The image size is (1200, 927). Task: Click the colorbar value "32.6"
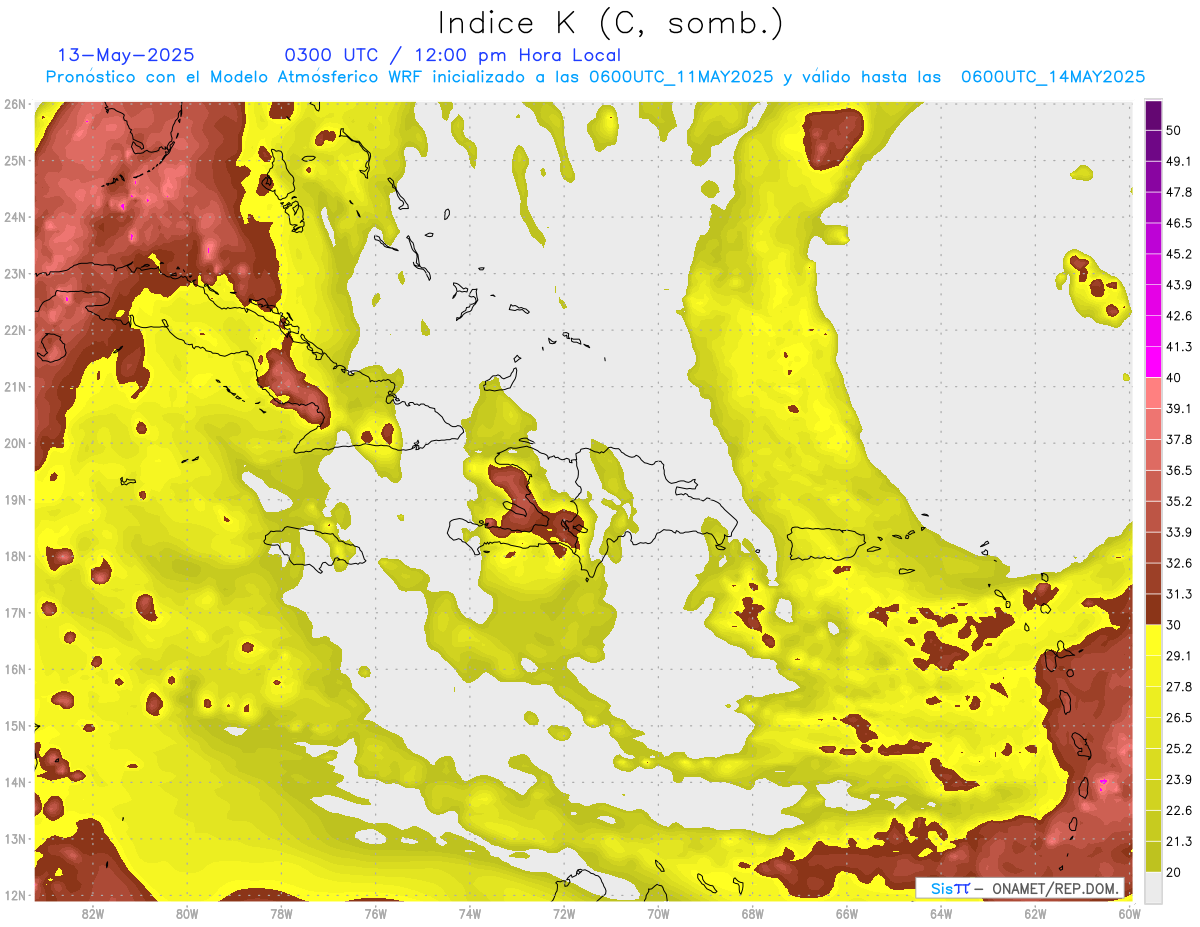tap(1179, 563)
